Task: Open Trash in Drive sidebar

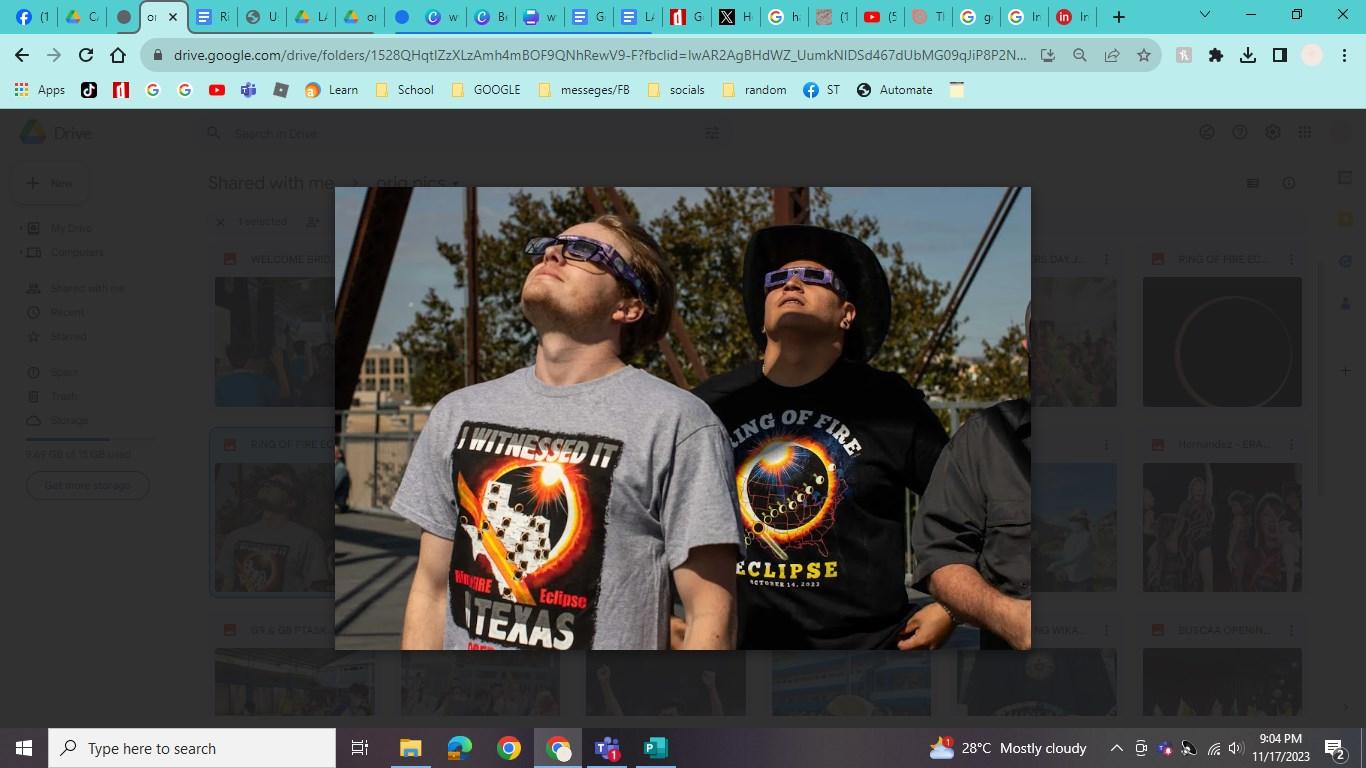Action: tap(64, 396)
